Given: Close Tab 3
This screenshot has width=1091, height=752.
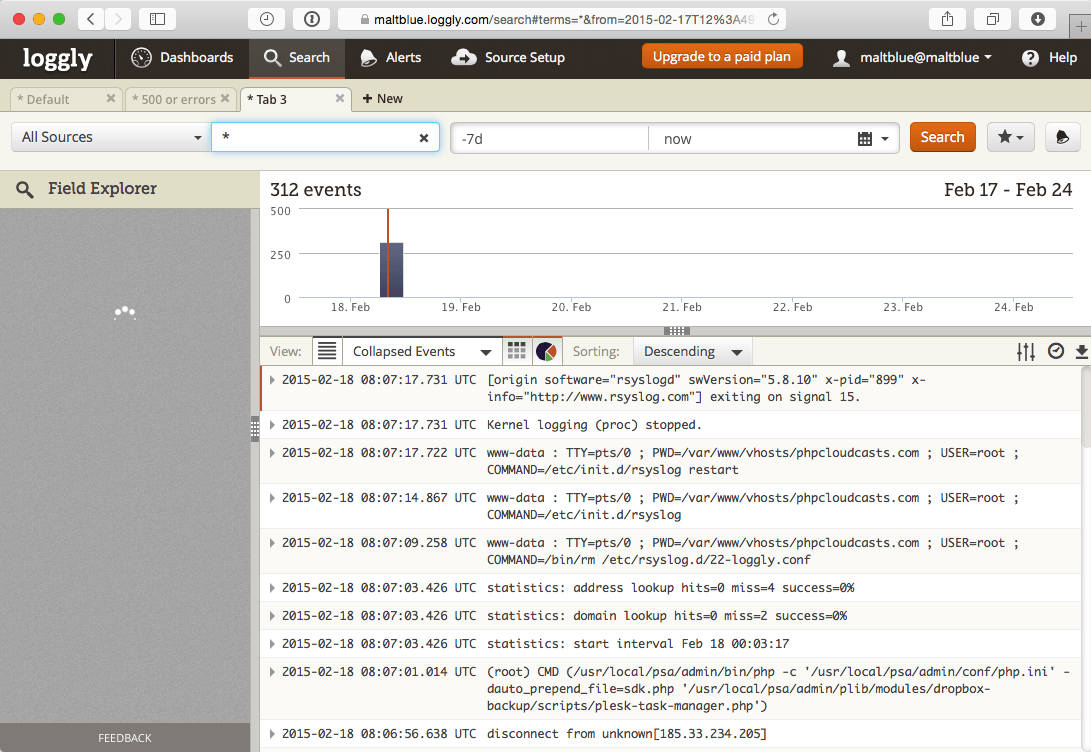Looking at the screenshot, I should 340,99.
